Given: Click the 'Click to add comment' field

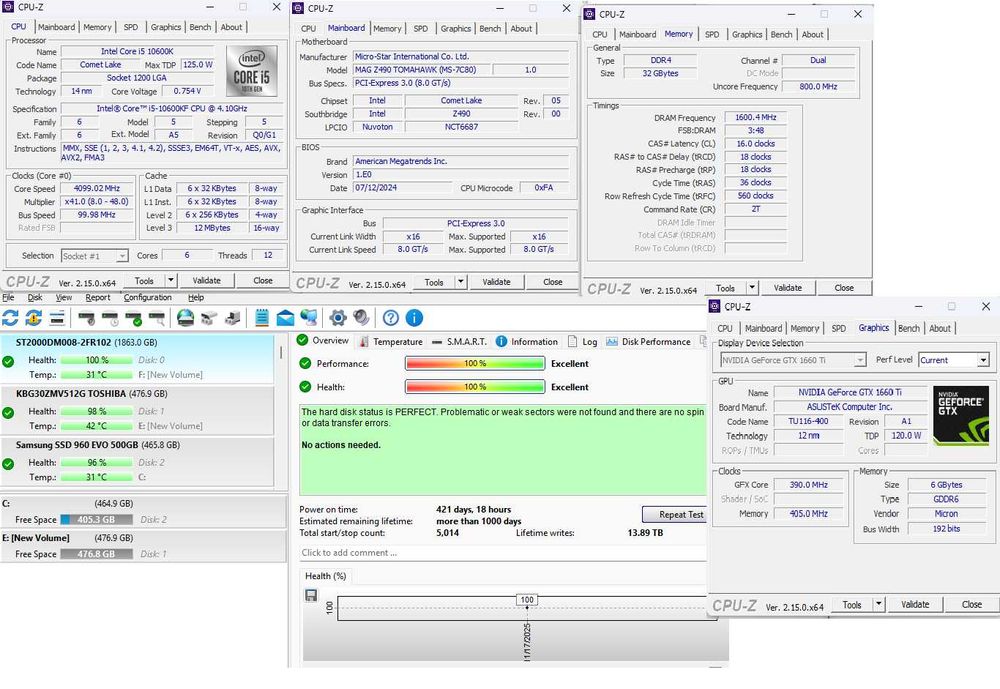Looking at the screenshot, I should (503, 552).
